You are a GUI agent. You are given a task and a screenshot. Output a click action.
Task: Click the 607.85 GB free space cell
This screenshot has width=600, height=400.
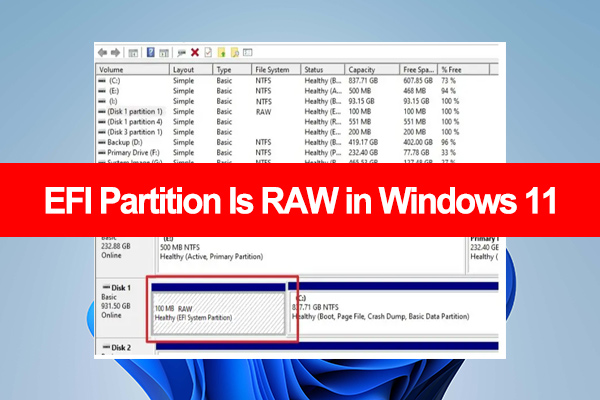[x=418, y=81]
